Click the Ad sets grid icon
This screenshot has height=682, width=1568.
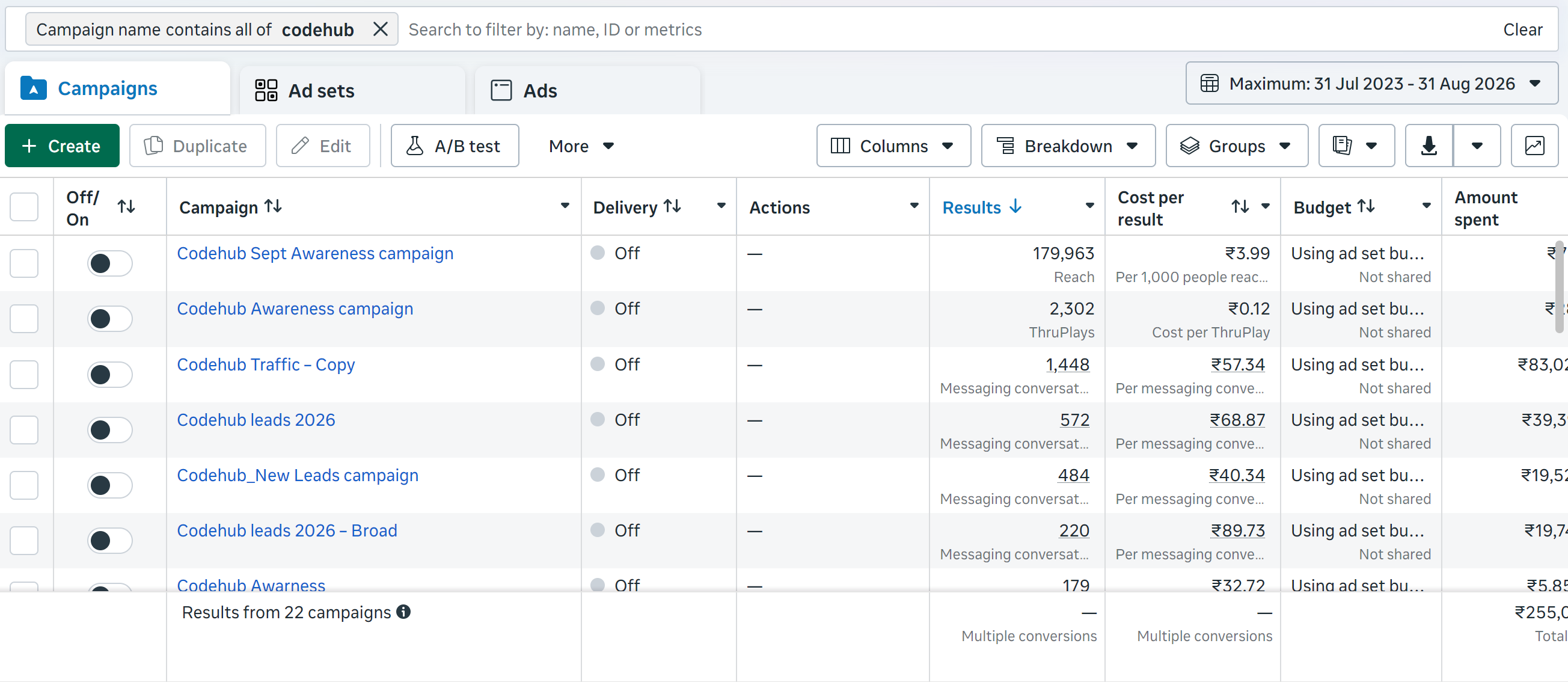click(x=266, y=90)
